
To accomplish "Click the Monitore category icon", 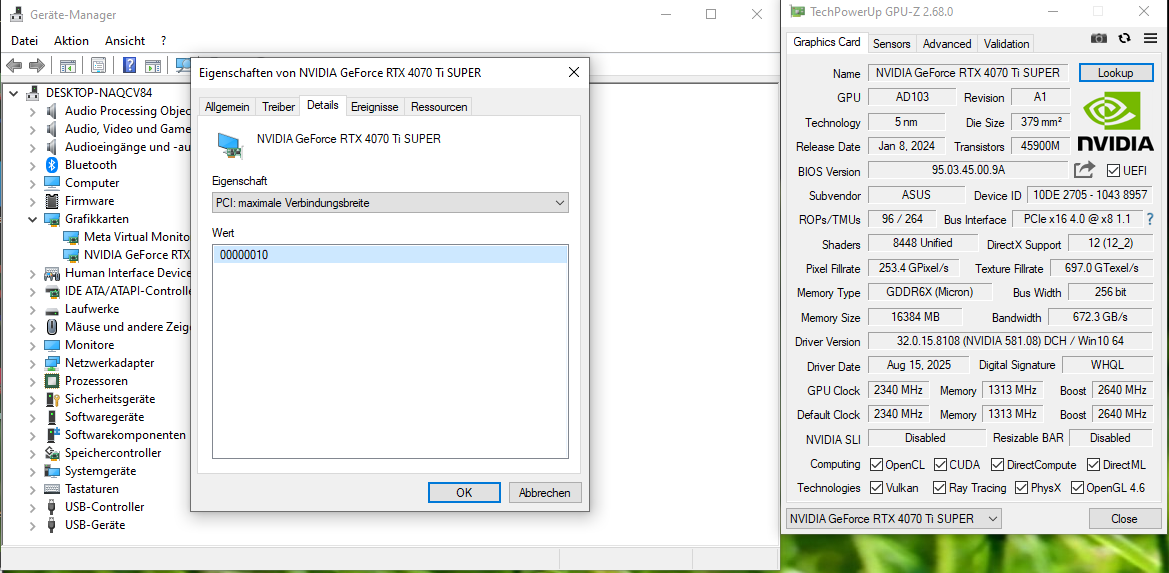I will pyautogui.click(x=51, y=345).
